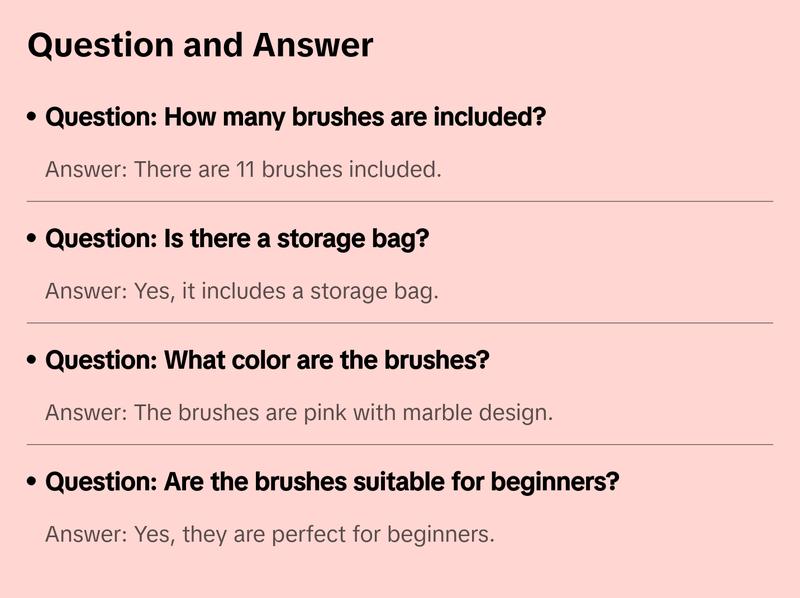
Task: Click the bullet next to the brush color question
Action: 33,361
